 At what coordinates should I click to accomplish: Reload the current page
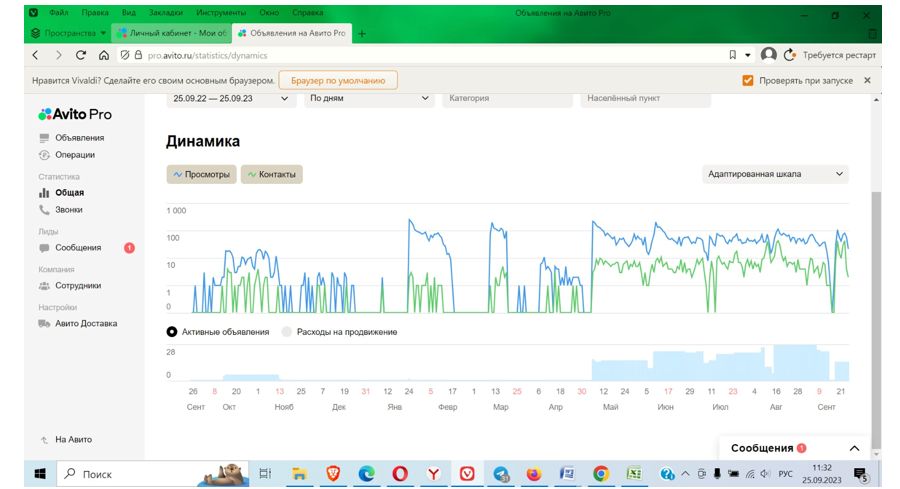pyautogui.click(x=81, y=55)
